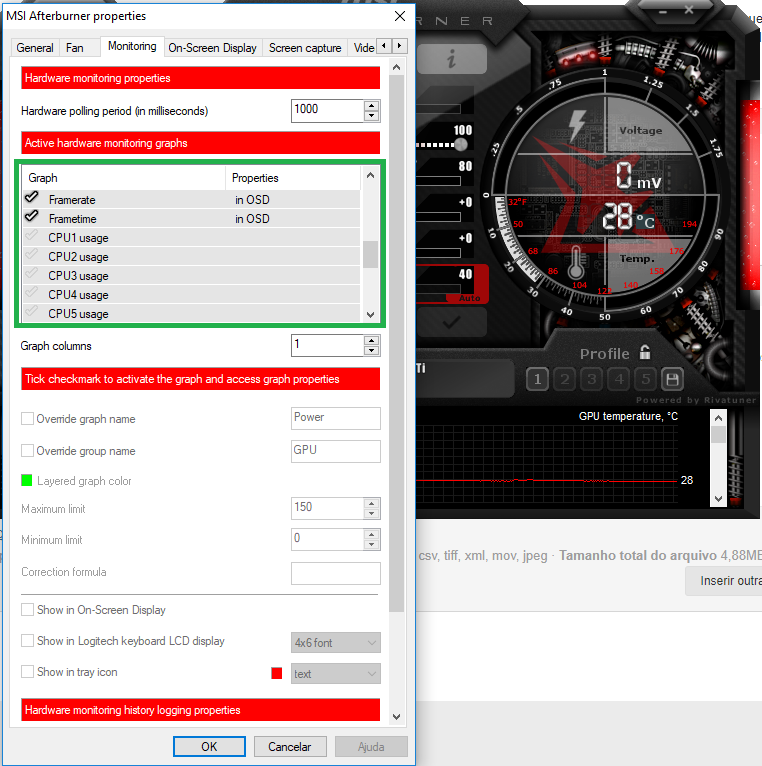Uncheck the Frametime graph checkmark
The height and width of the screenshot is (766, 762).
pyautogui.click(x=31, y=218)
